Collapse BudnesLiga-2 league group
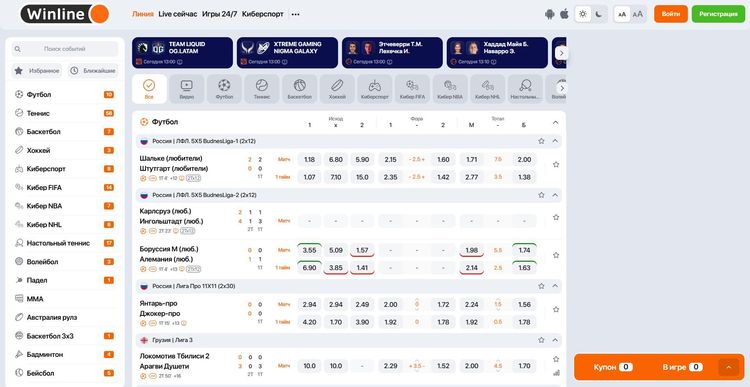The height and width of the screenshot is (387, 750). tap(555, 195)
